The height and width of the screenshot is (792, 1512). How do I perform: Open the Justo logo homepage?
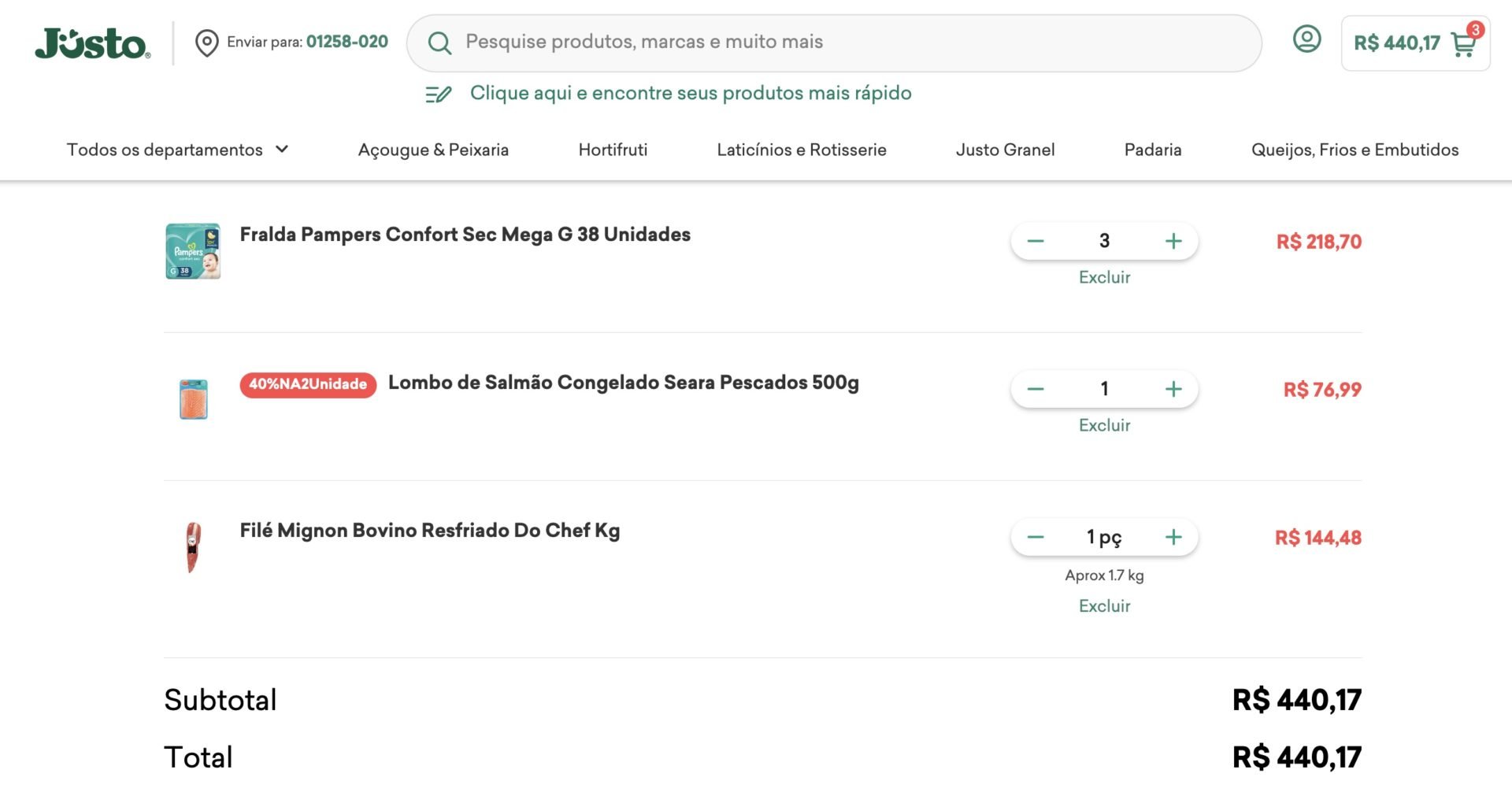(92, 43)
